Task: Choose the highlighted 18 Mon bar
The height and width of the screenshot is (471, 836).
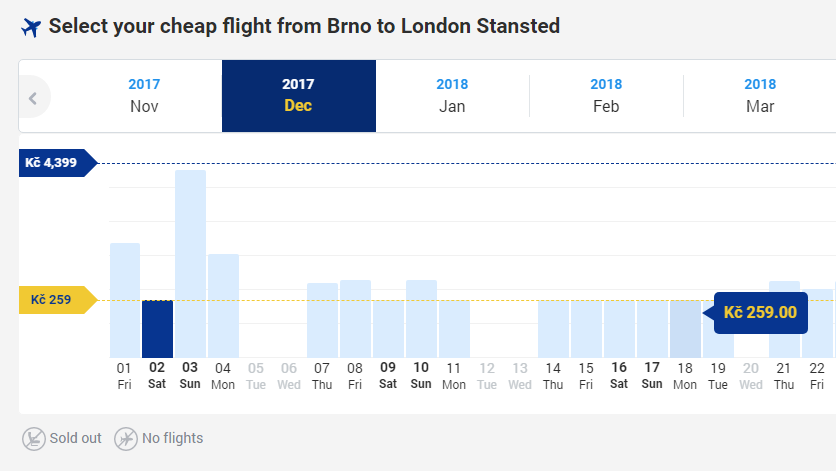Action: (685, 329)
